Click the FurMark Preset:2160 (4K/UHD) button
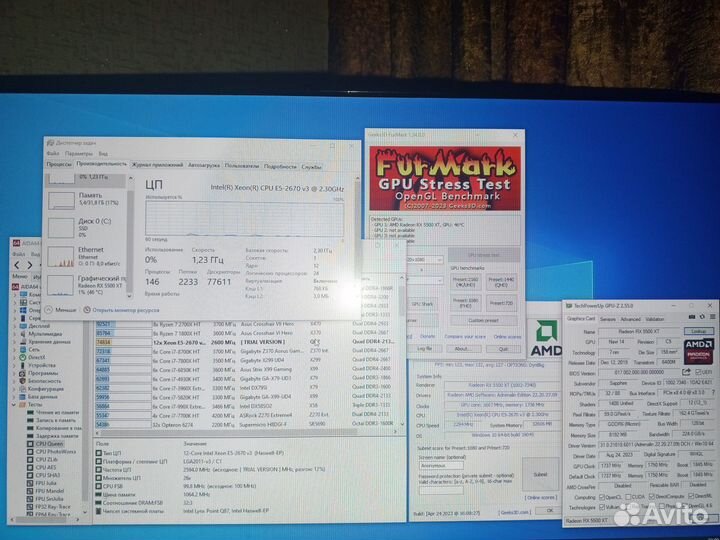The width and height of the screenshot is (720, 540). (x=467, y=282)
